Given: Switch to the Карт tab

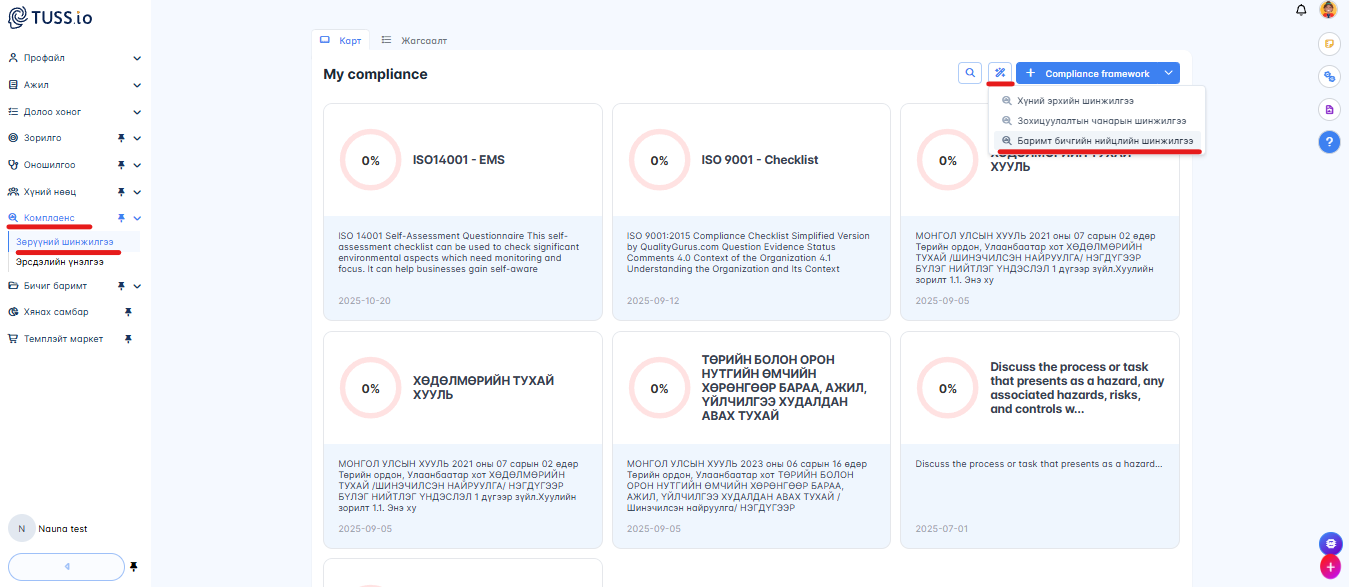Looking at the screenshot, I should coord(340,40).
